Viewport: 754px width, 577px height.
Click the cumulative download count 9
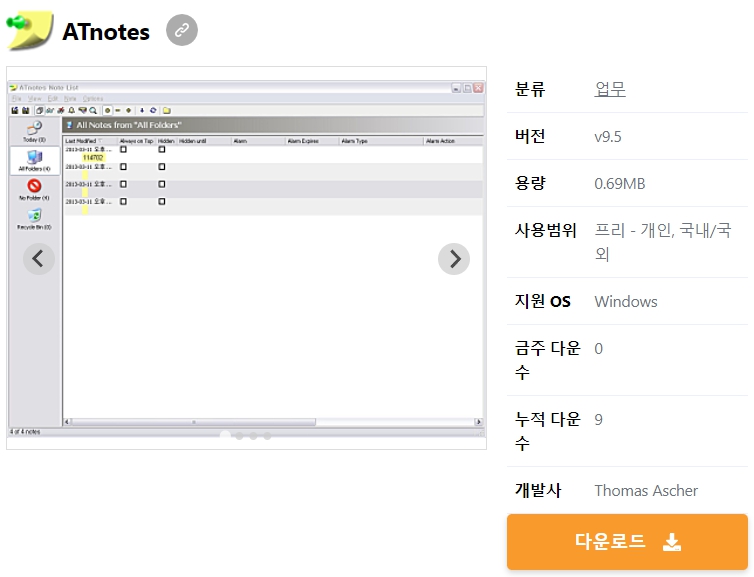point(598,420)
